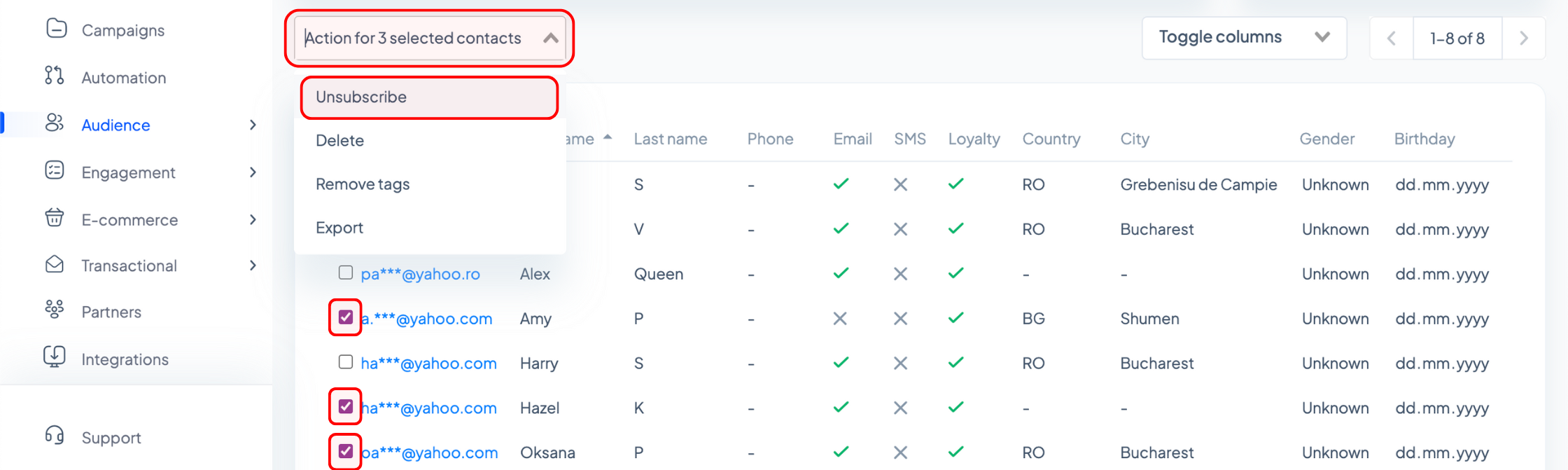Click the Partners group icon
This screenshot has width=1568, height=470.
pos(55,310)
